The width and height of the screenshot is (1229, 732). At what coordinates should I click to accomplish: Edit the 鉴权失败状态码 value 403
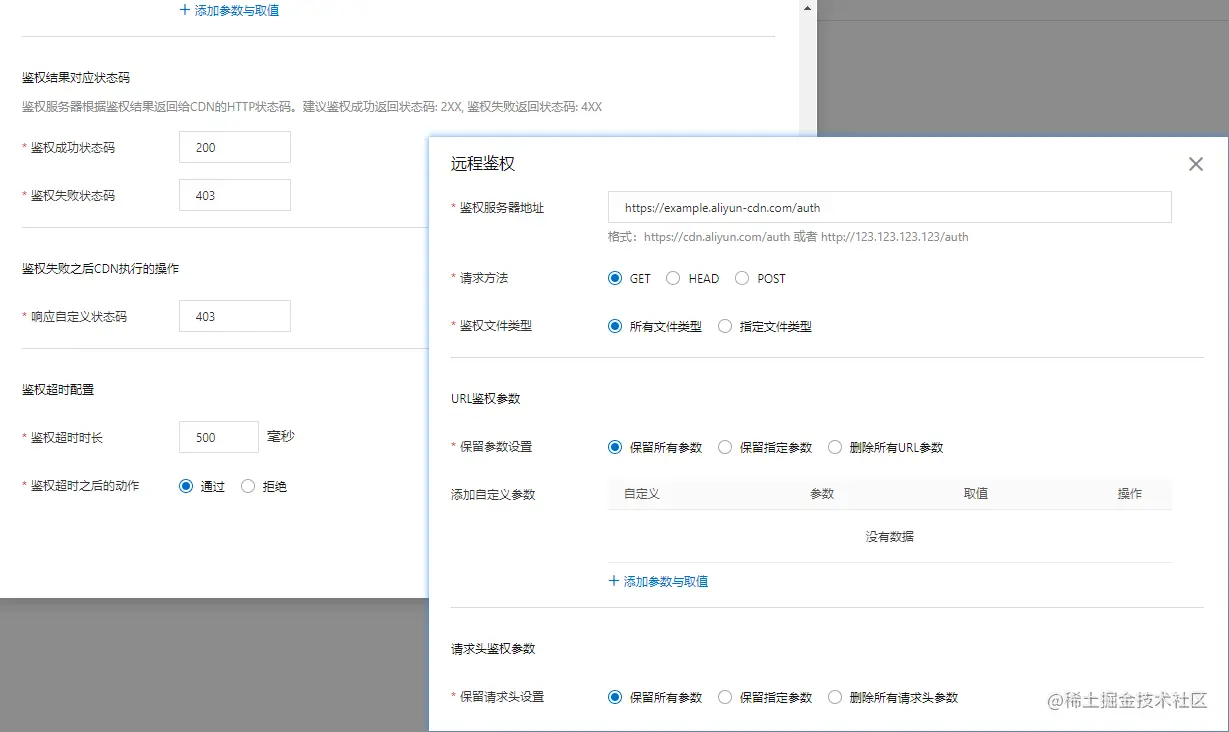point(234,195)
